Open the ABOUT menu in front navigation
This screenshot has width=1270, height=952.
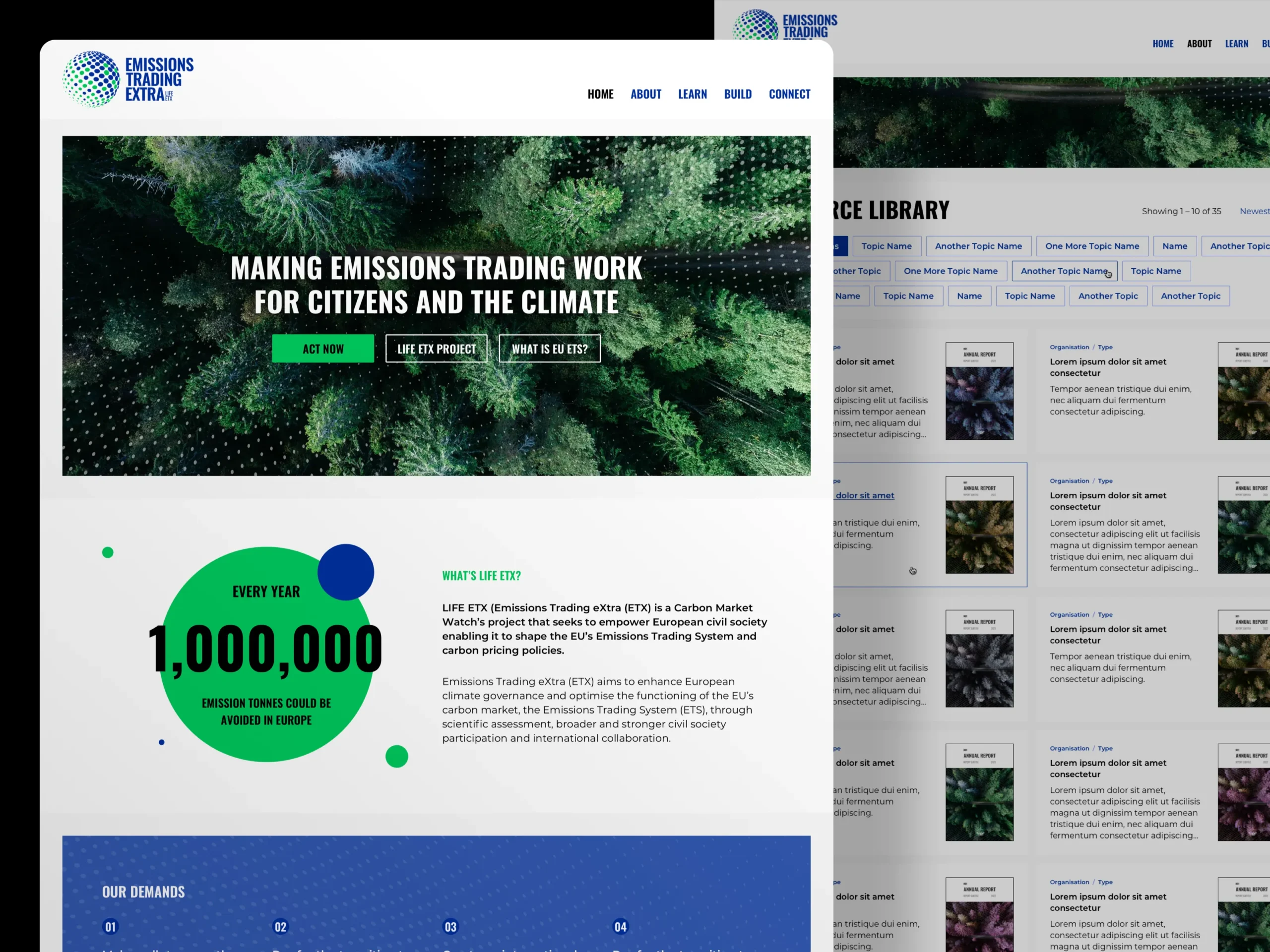(646, 94)
